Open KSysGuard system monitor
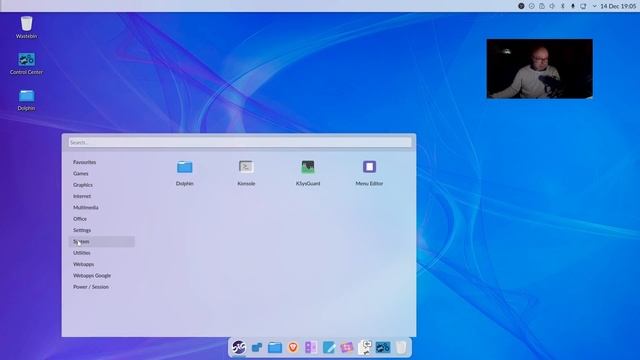640x360 pixels. click(308, 173)
